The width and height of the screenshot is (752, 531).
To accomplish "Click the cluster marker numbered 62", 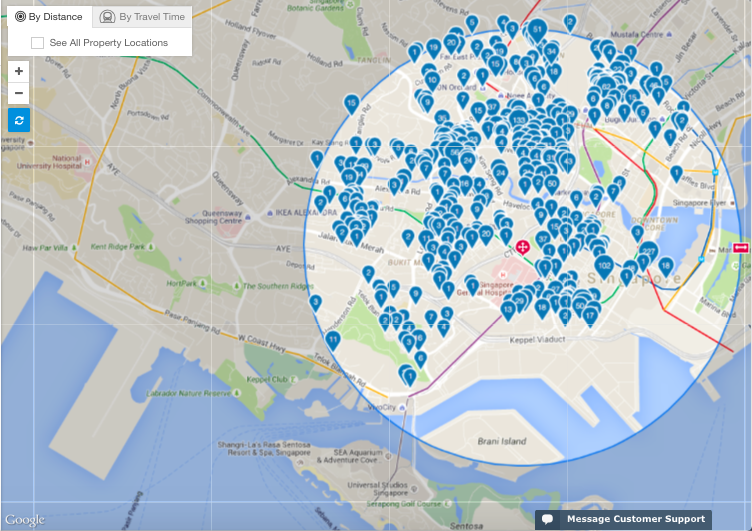I will pos(606,89).
